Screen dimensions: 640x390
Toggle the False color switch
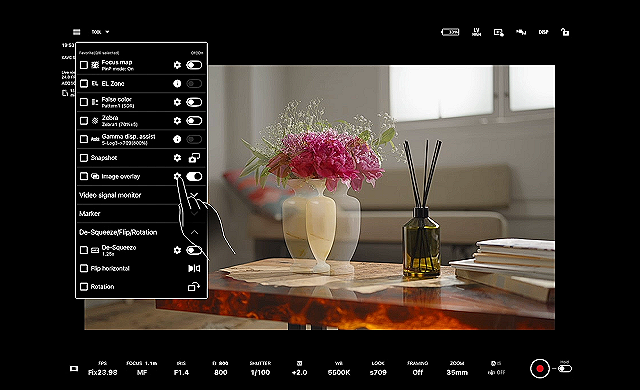[194, 102]
